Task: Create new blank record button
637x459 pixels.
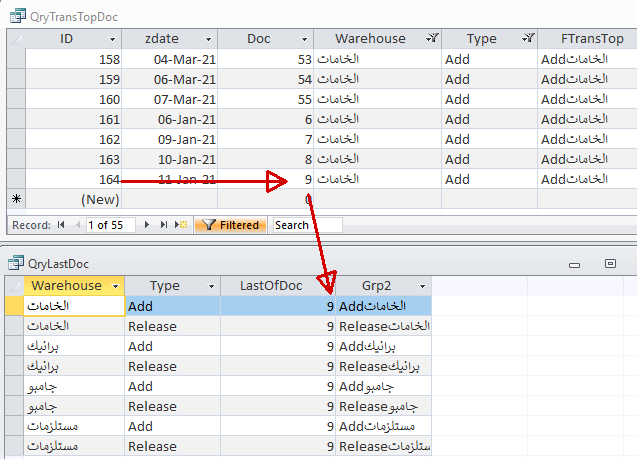Action: click(181, 225)
